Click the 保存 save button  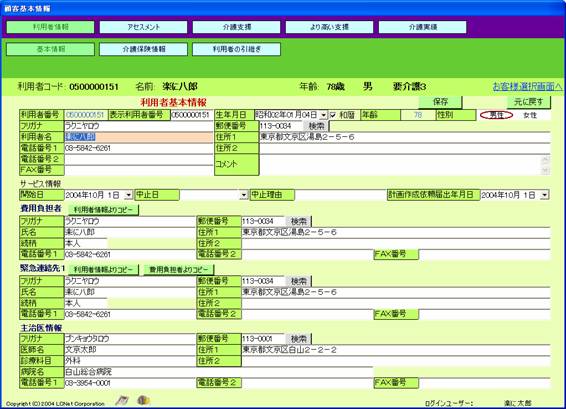pyautogui.click(x=440, y=102)
